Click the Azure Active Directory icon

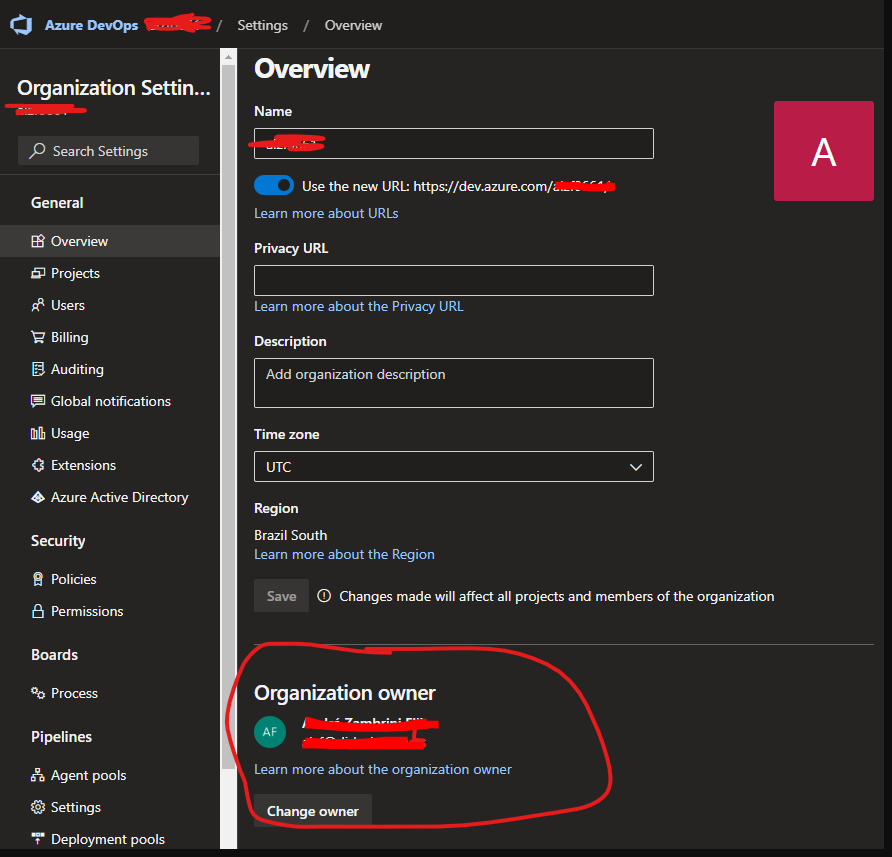click(38, 497)
